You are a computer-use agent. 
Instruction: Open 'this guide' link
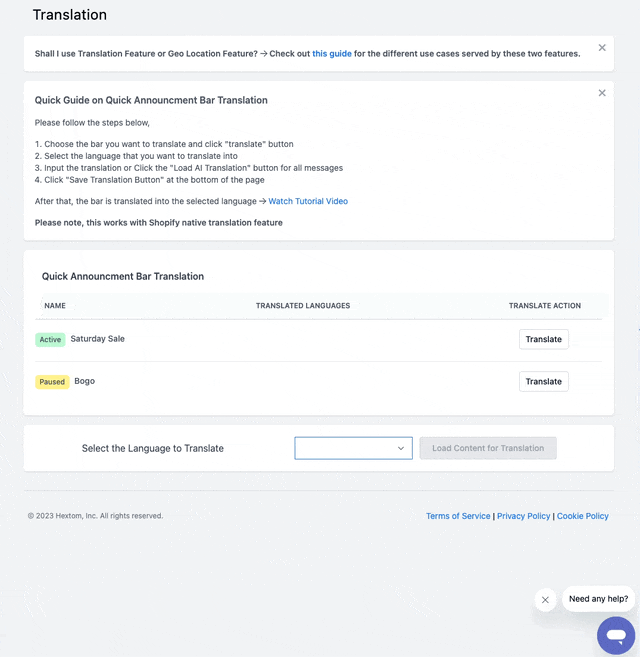coord(332,54)
